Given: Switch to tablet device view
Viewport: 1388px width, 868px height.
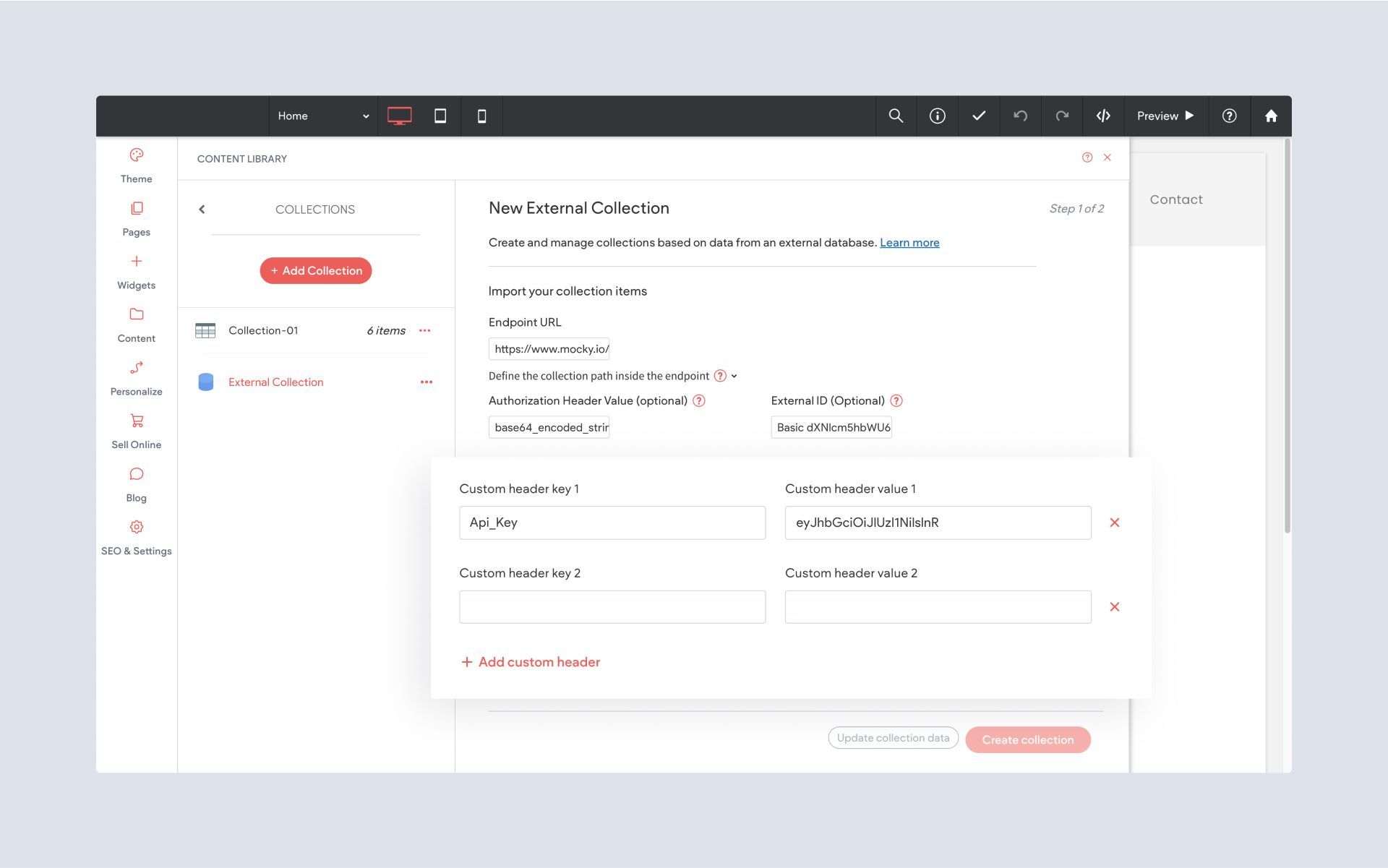Looking at the screenshot, I should click(x=440, y=116).
